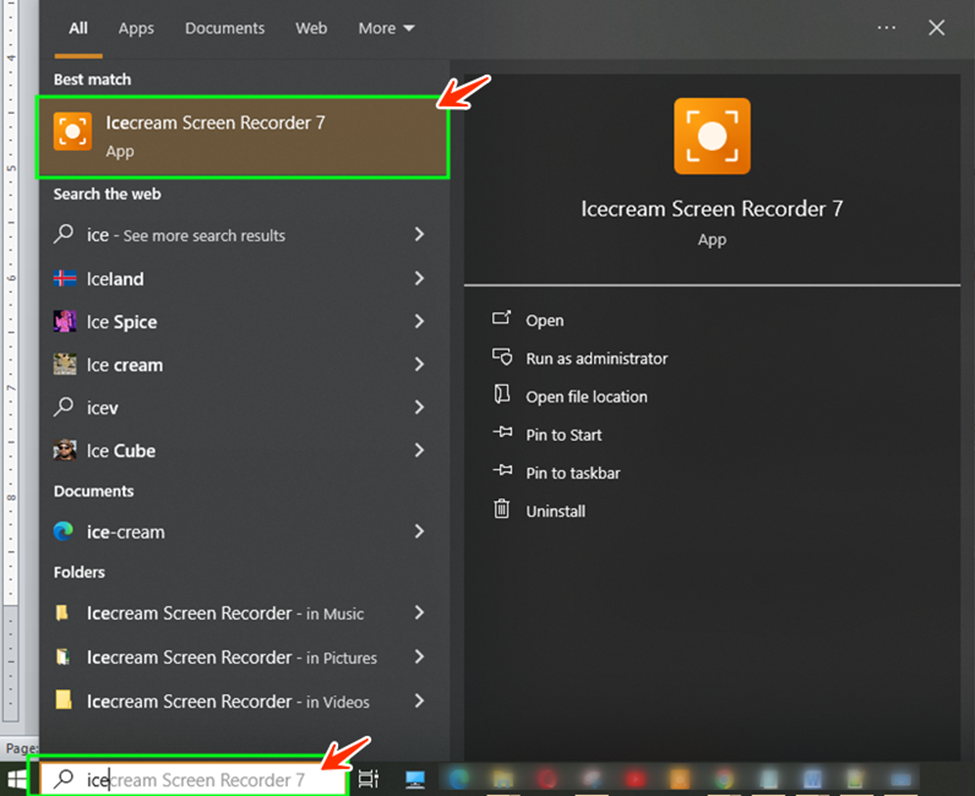Open 'Icecream Screen Recorder - in Music' folder

click(x=225, y=614)
